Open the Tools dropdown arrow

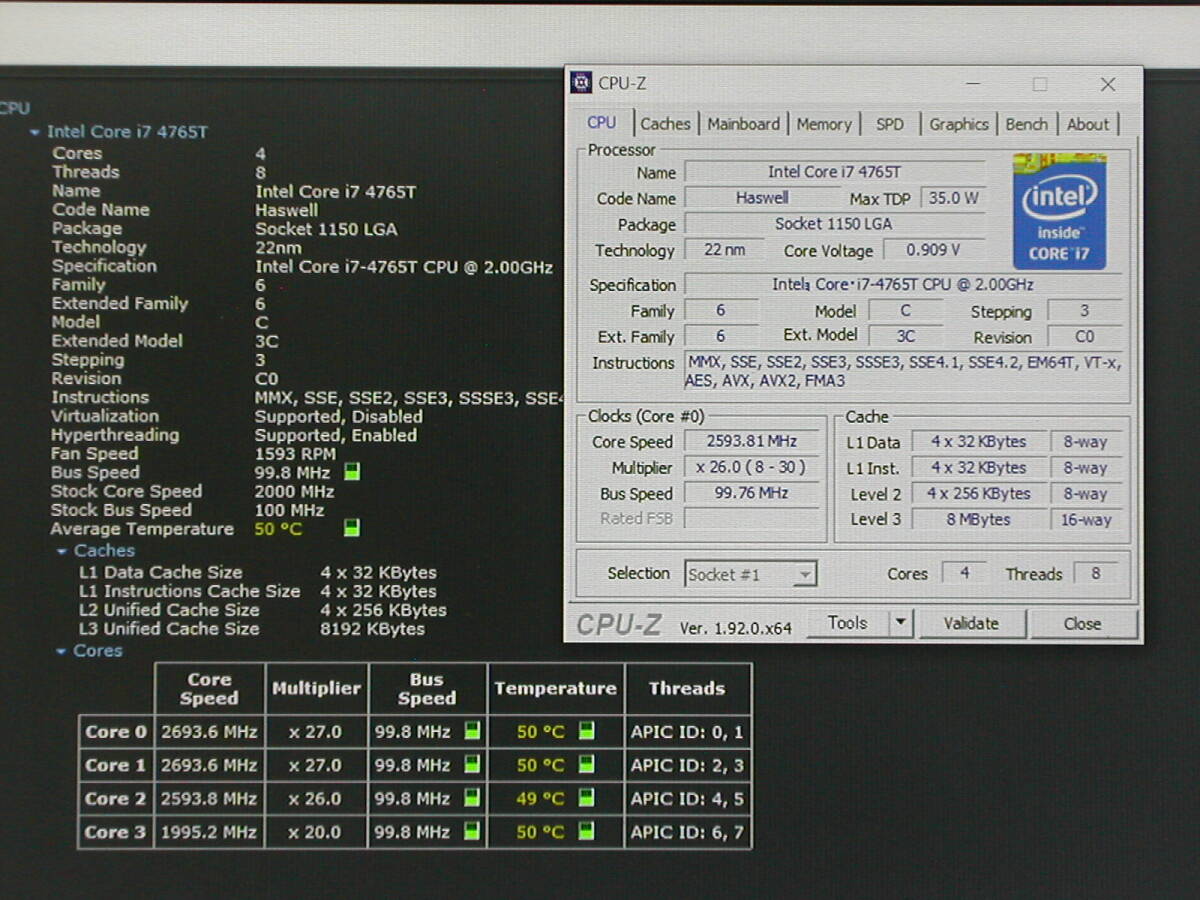click(900, 623)
